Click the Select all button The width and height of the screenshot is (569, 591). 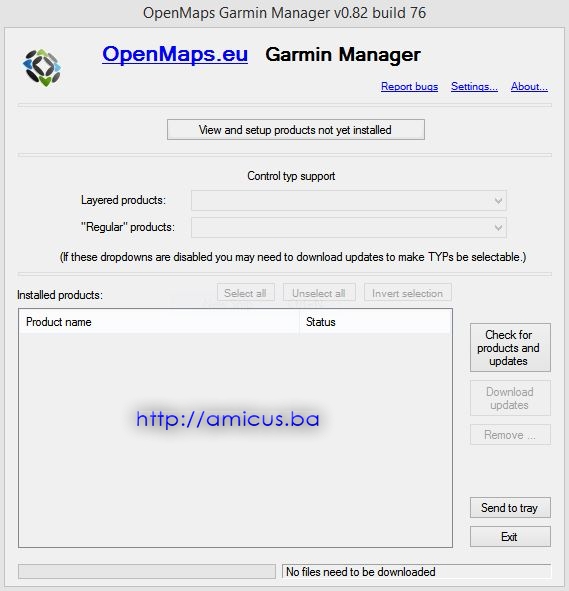click(x=246, y=293)
